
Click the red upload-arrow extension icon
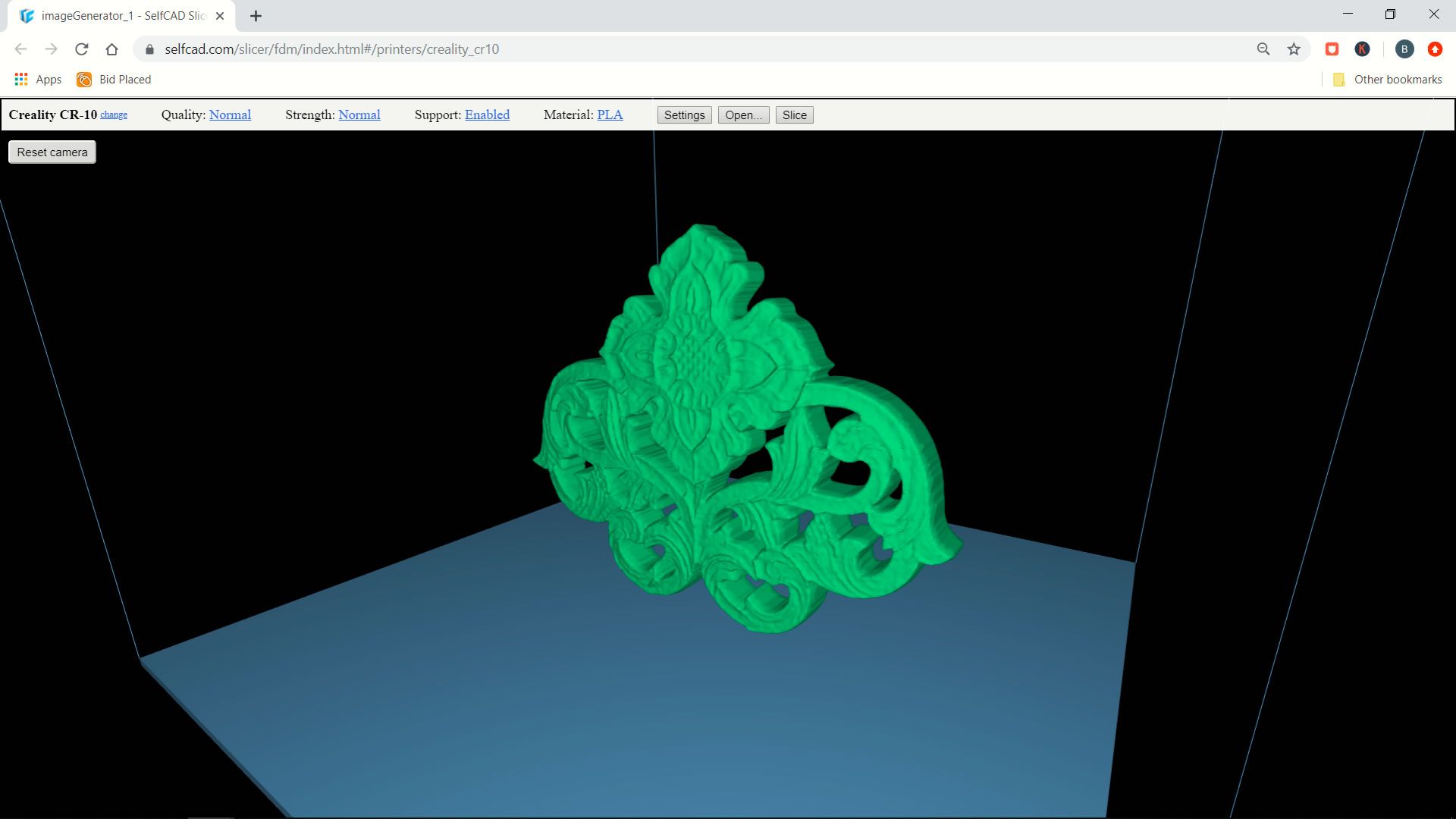(1436, 49)
